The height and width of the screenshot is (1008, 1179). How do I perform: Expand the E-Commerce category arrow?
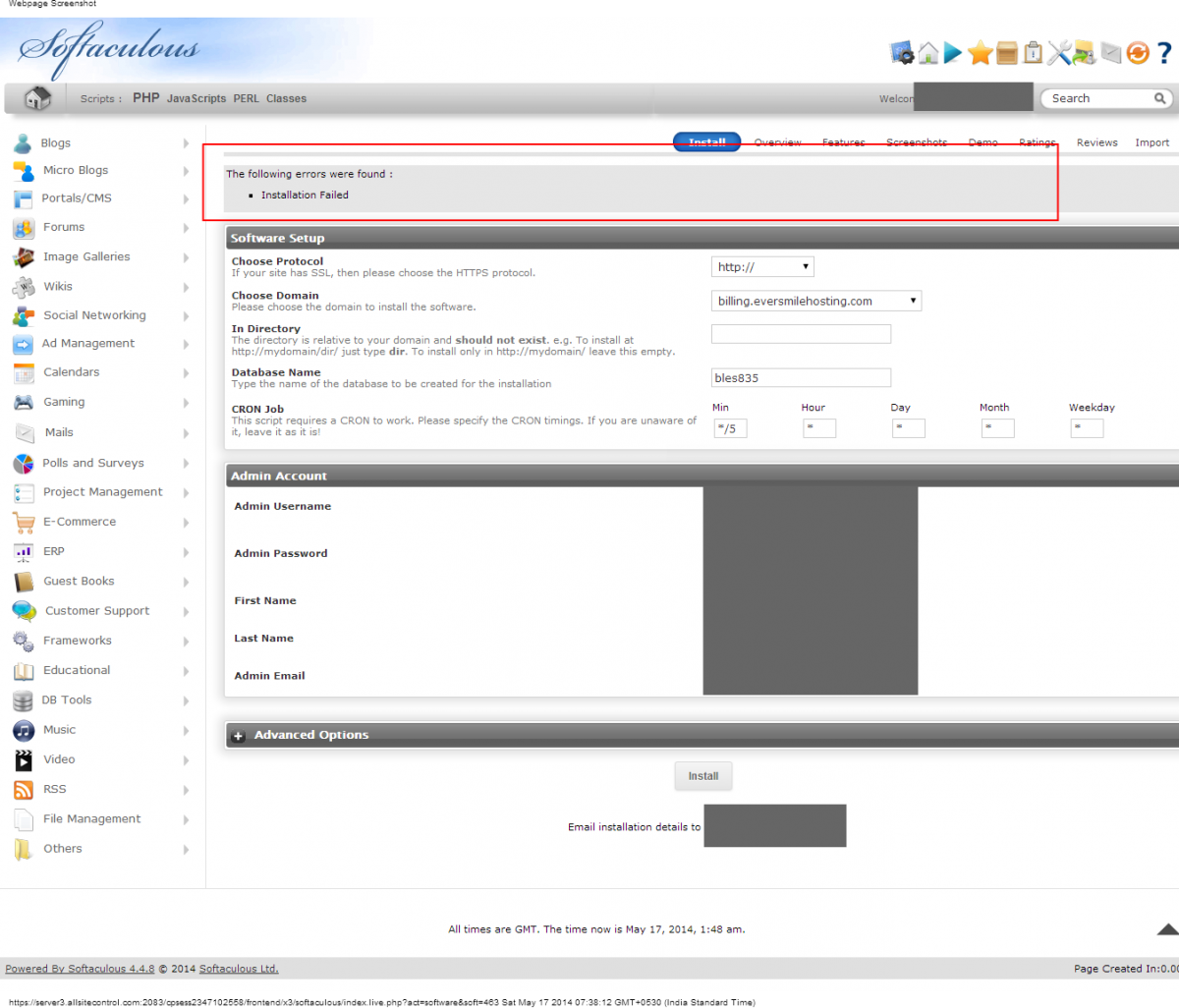point(186,523)
